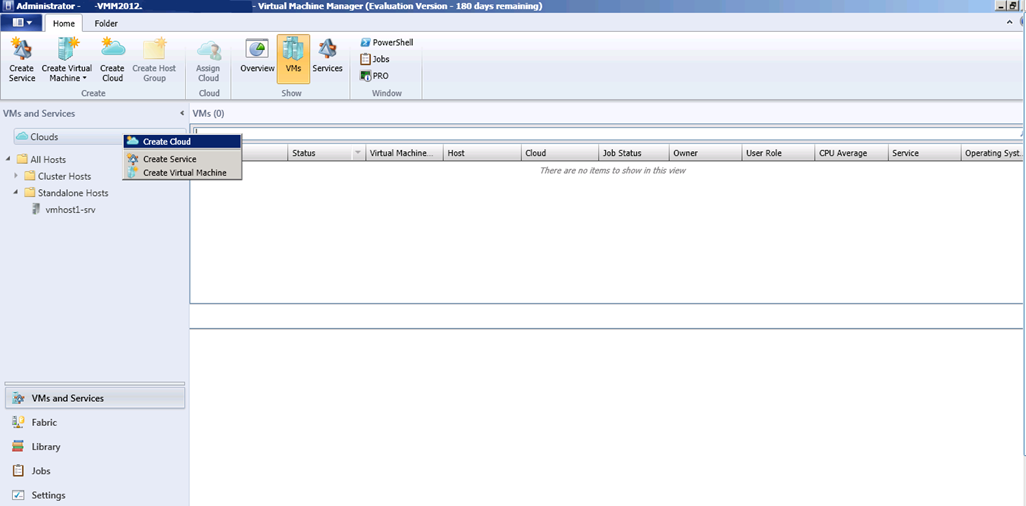Switch to the Folder ribbon tab
Viewport: 1026px width, 506px height.
106,24
